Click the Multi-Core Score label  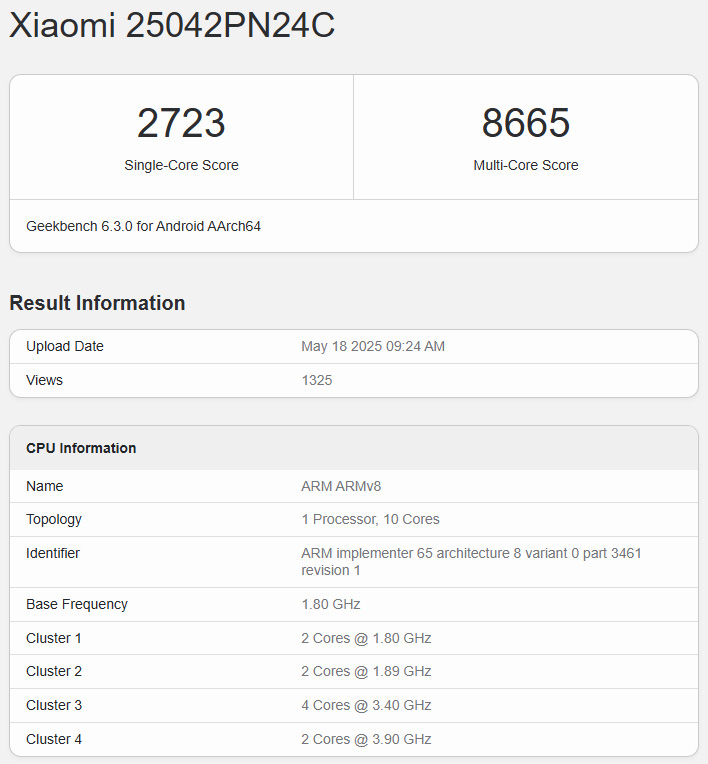pyautogui.click(x=526, y=165)
